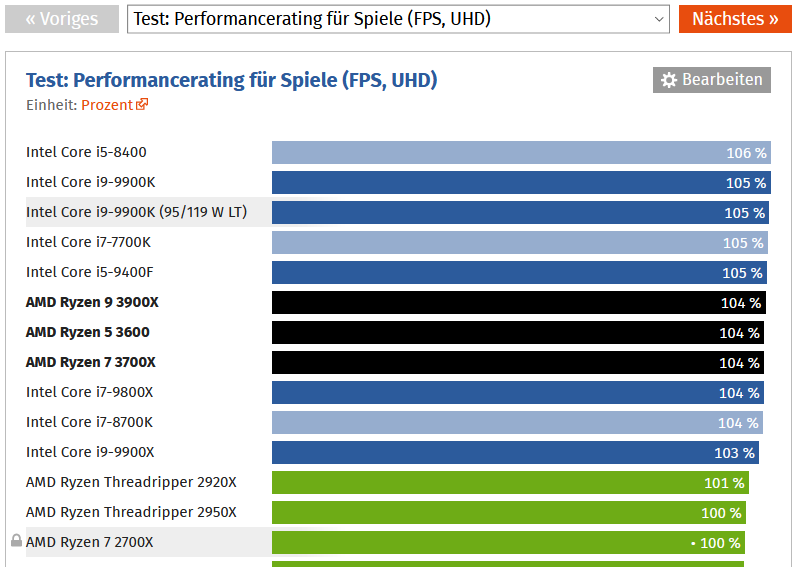Go to next test with Nächstes button
This screenshot has height=567, width=792.
point(735,19)
